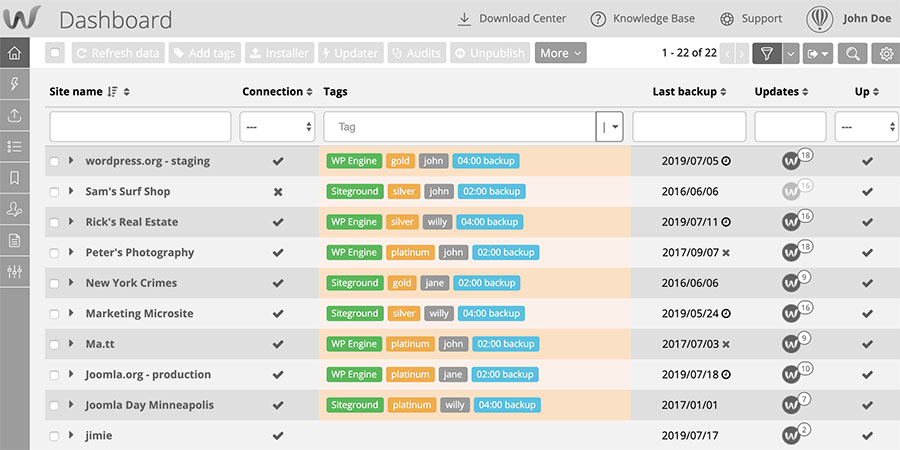Open the upload tray sidebar icon

(14, 115)
